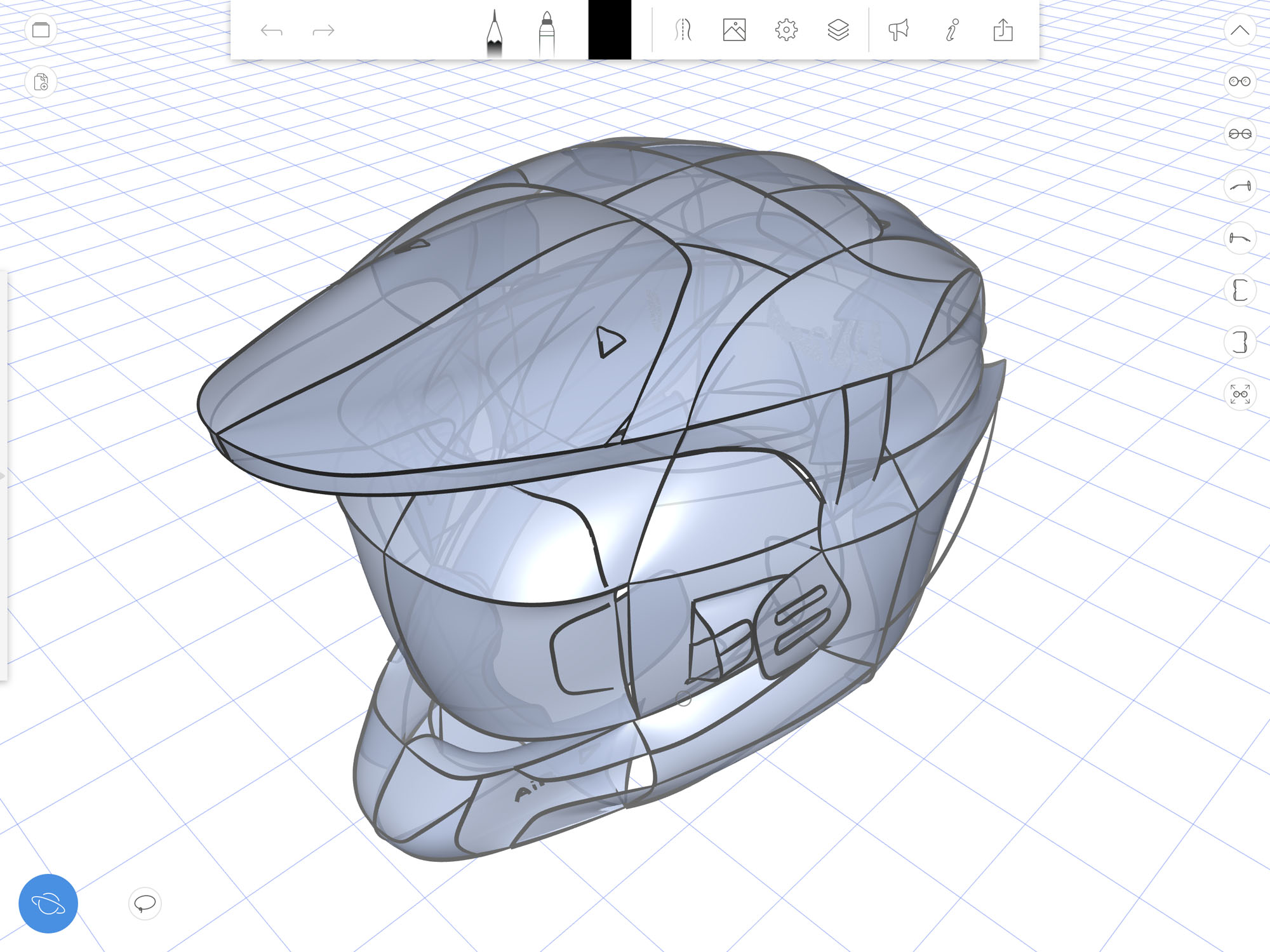Image resolution: width=1270 pixels, height=952 pixels.
Task: Import a reference image
Action: 734,30
